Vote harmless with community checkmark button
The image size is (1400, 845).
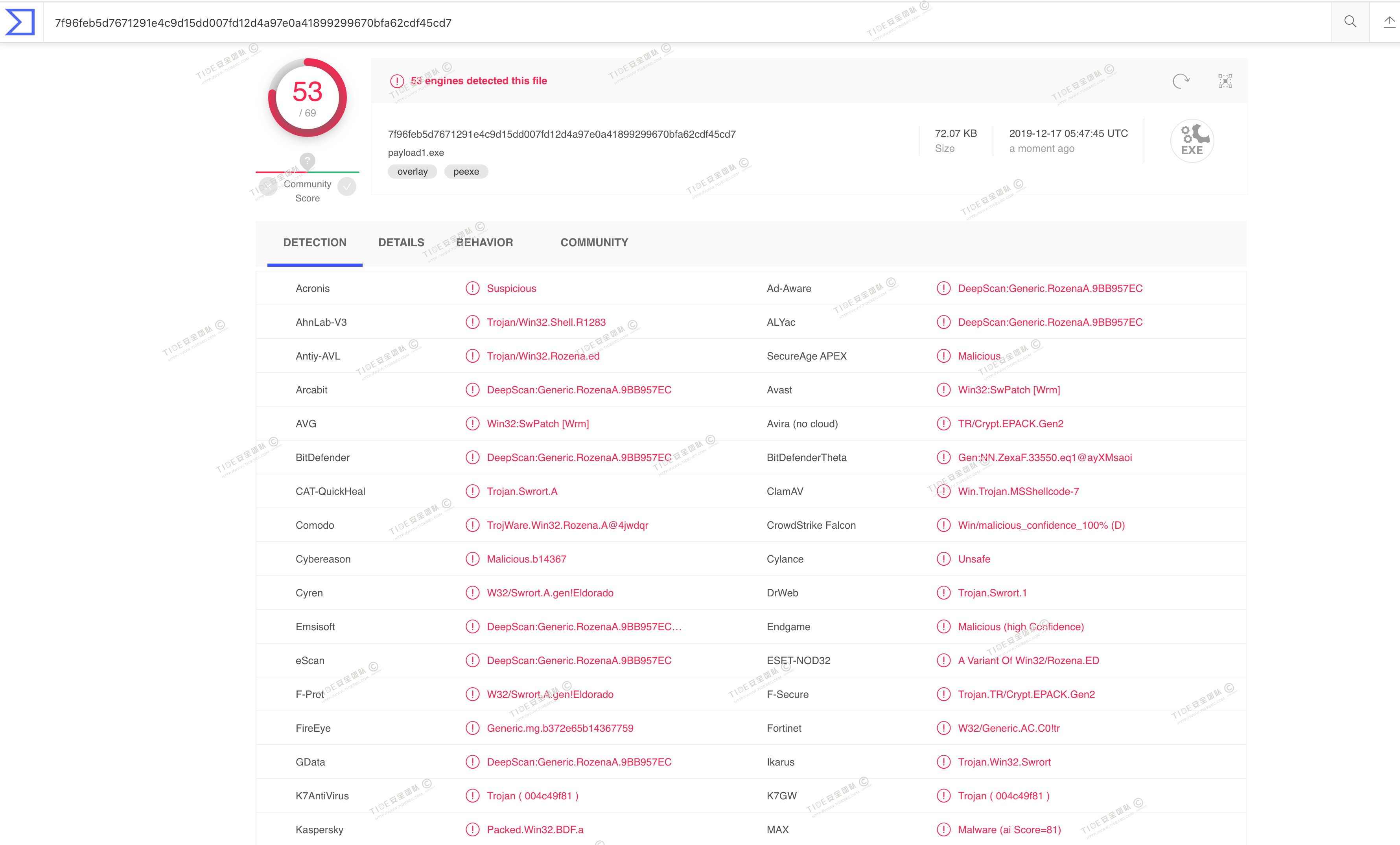[346, 186]
